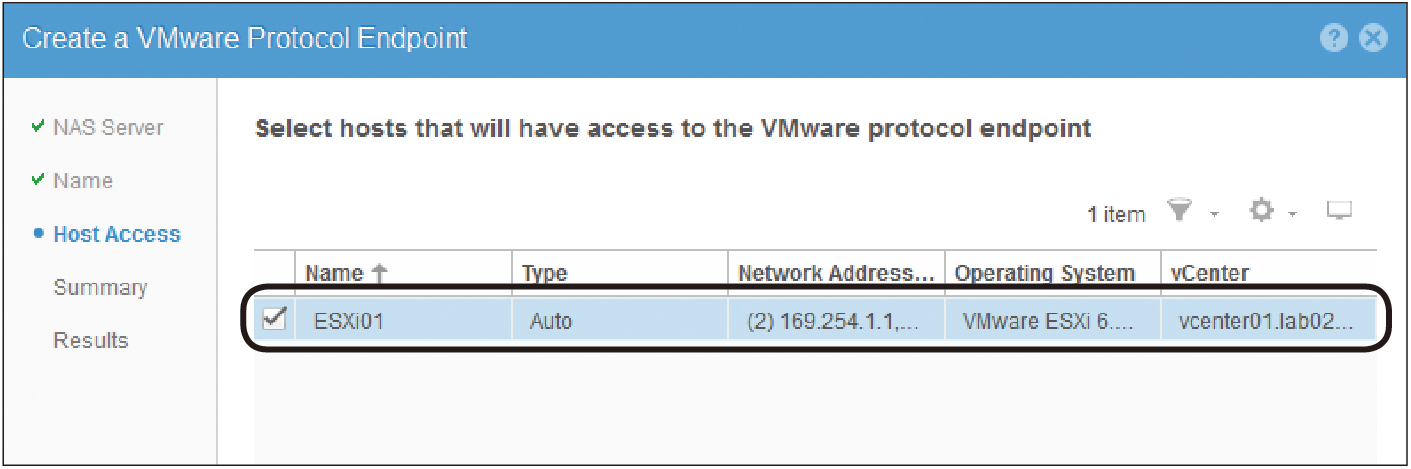Sort by the Name column header
Image resolution: width=1411 pixels, height=469 pixels.
[x=334, y=273]
